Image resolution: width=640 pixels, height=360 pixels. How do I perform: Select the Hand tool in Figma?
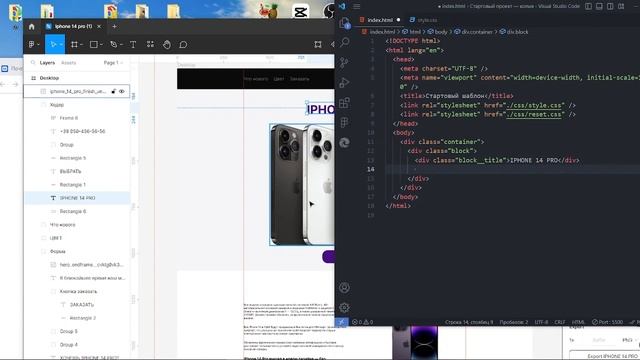[167, 44]
